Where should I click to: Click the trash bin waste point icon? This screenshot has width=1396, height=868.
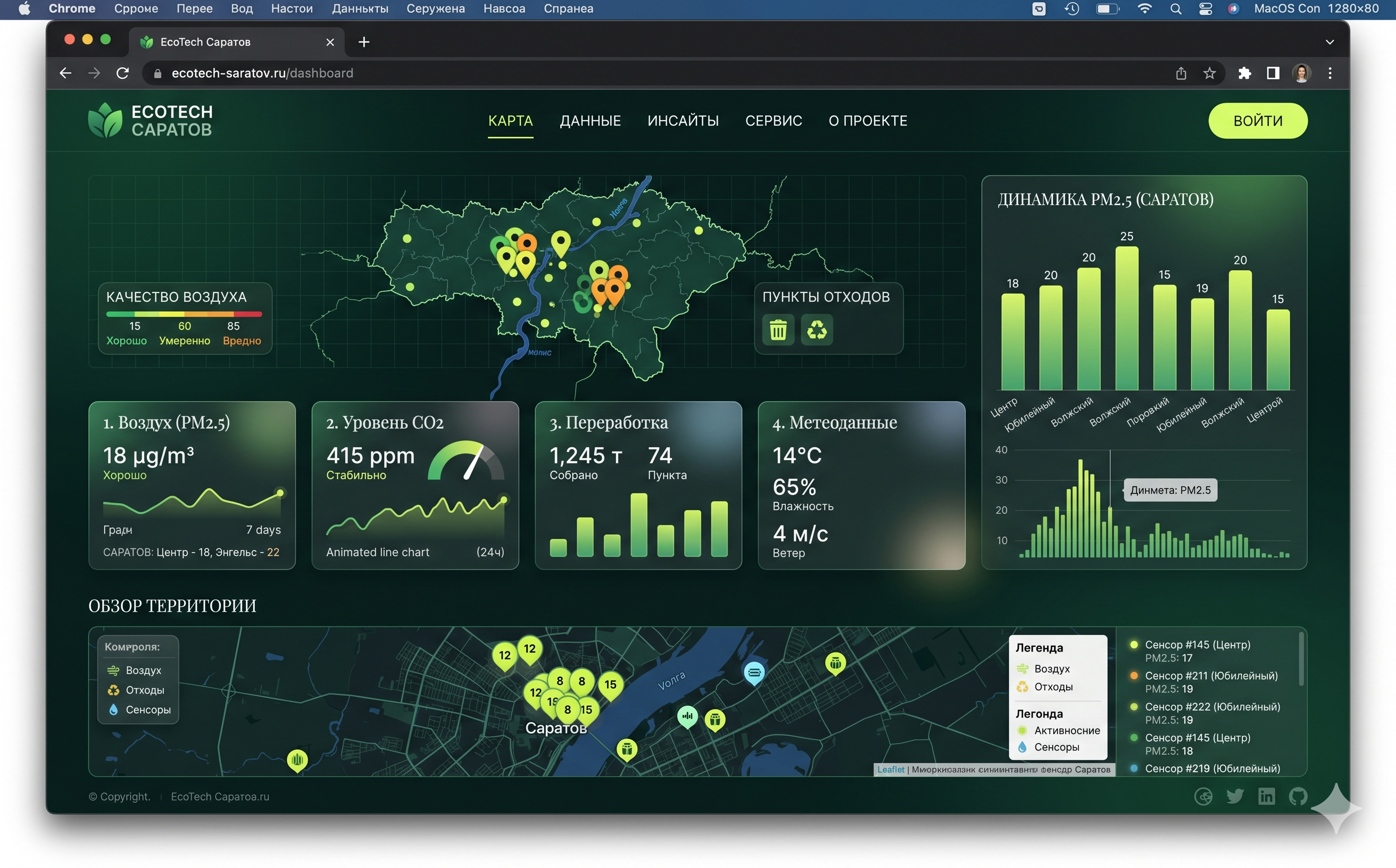click(x=778, y=330)
